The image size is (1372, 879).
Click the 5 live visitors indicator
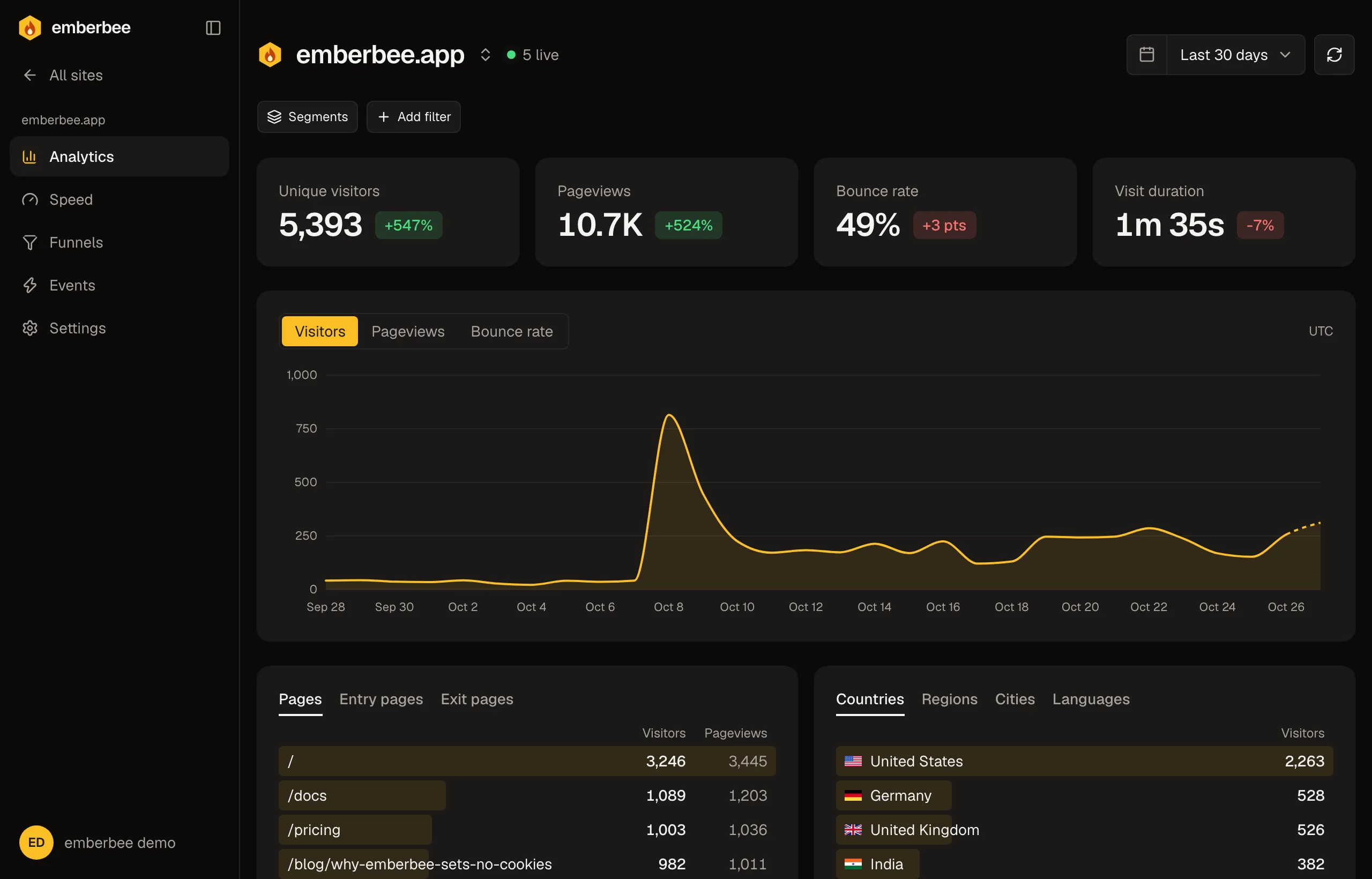click(533, 55)
